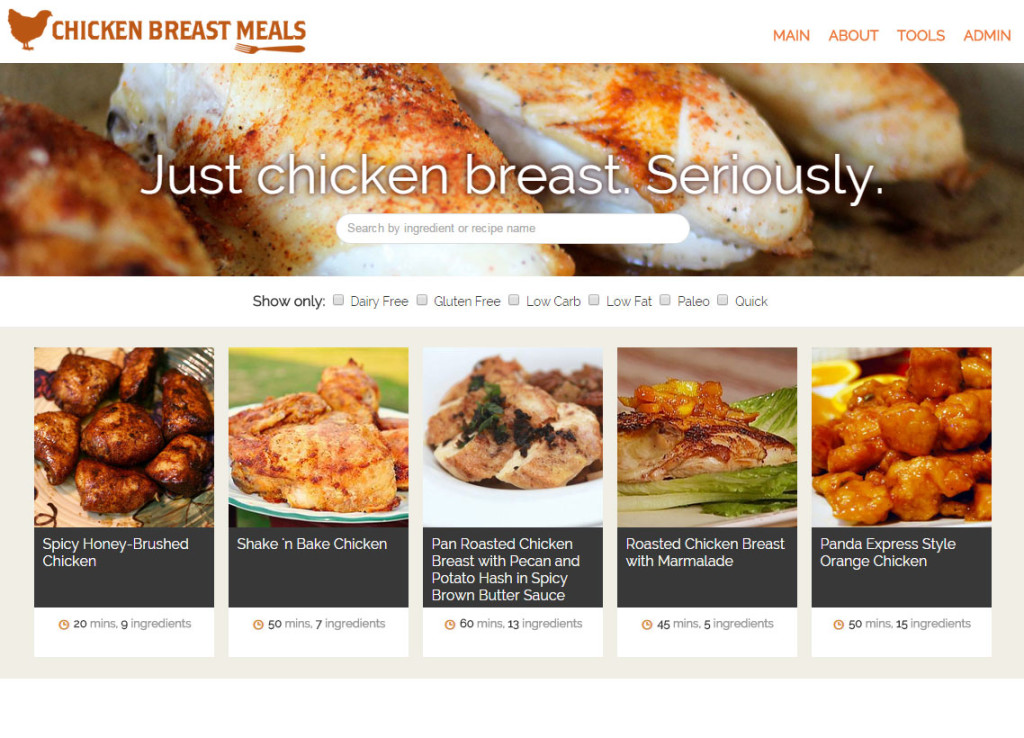Screen dimensions: 1024x738
Task: Go to the ABOUT page
Action: pyautogui.click(x=853, y=35)
